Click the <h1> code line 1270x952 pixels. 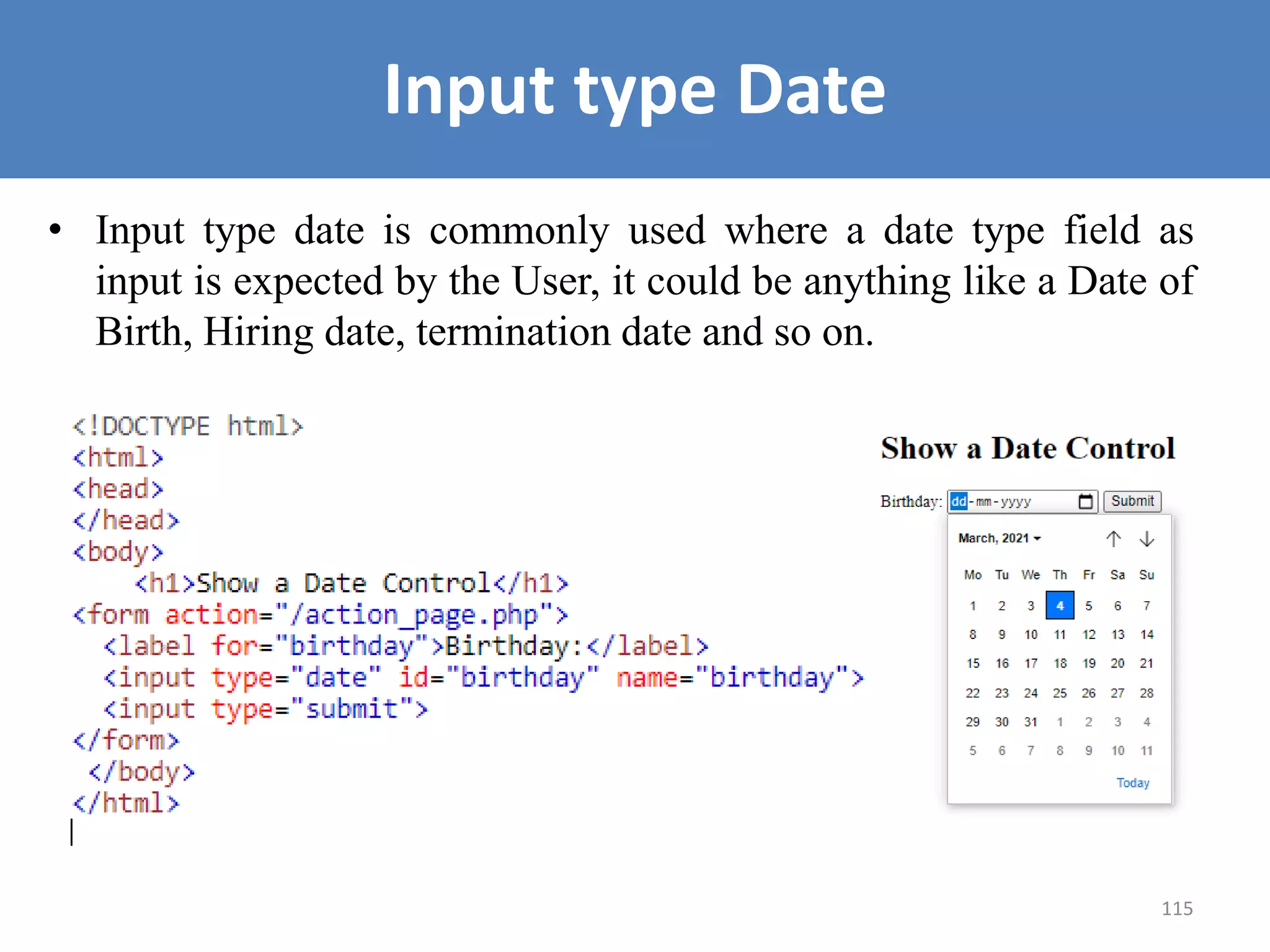click(351, 583)
